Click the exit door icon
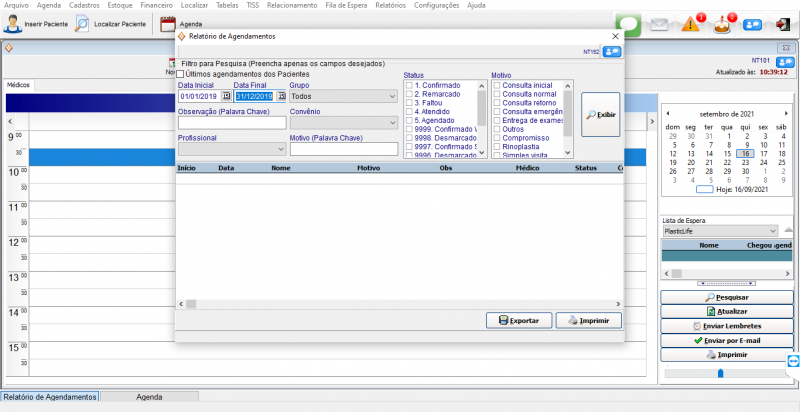The image size is (800, 412). click(782, 24)
